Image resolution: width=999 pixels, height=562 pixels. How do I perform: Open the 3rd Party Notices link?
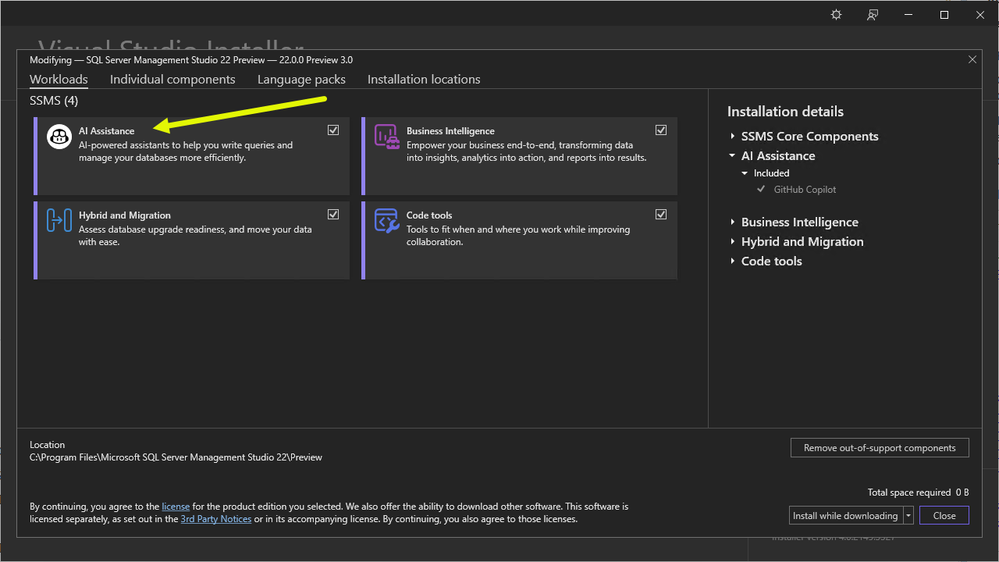tap(216, 519)
